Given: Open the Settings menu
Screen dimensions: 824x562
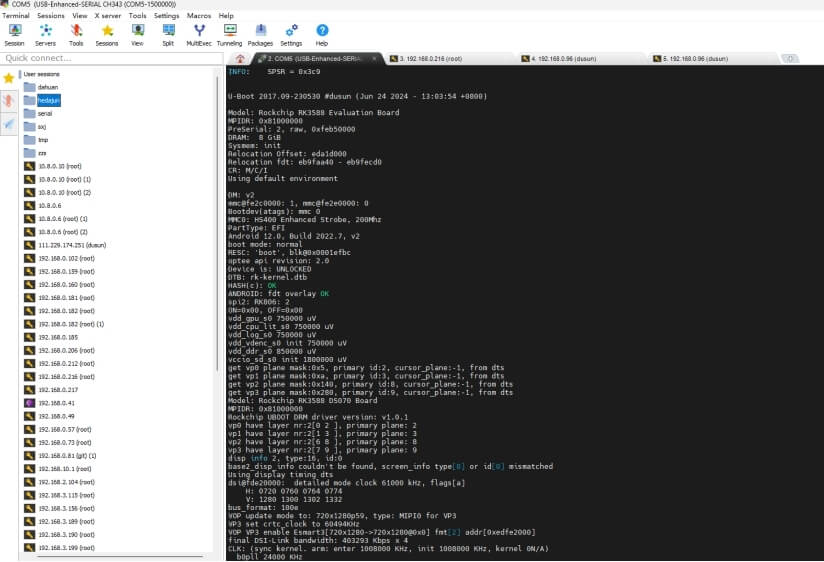Looking at the screenshot, I should click(167, 16).
